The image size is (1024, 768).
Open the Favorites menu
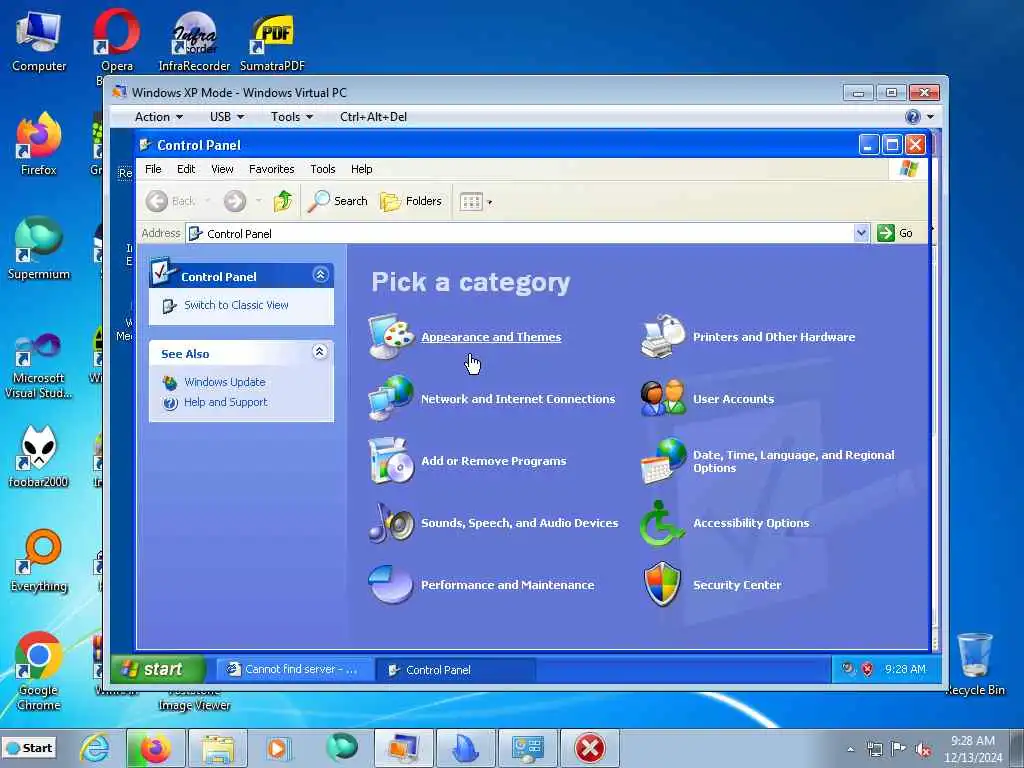click(x=272, y=169)
